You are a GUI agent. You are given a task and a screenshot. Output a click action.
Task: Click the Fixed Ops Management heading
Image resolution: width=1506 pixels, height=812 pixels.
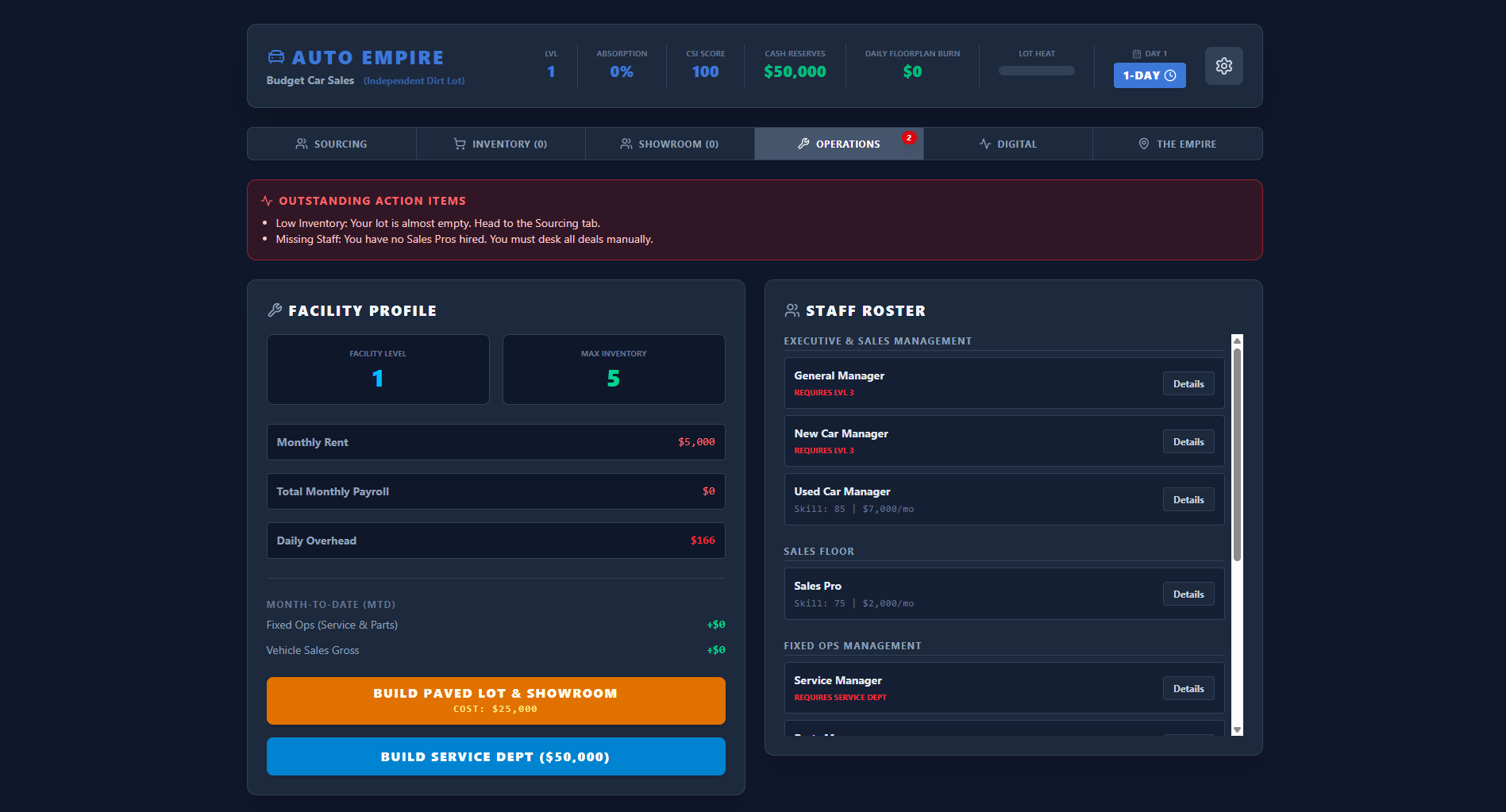tap(853, 646)
